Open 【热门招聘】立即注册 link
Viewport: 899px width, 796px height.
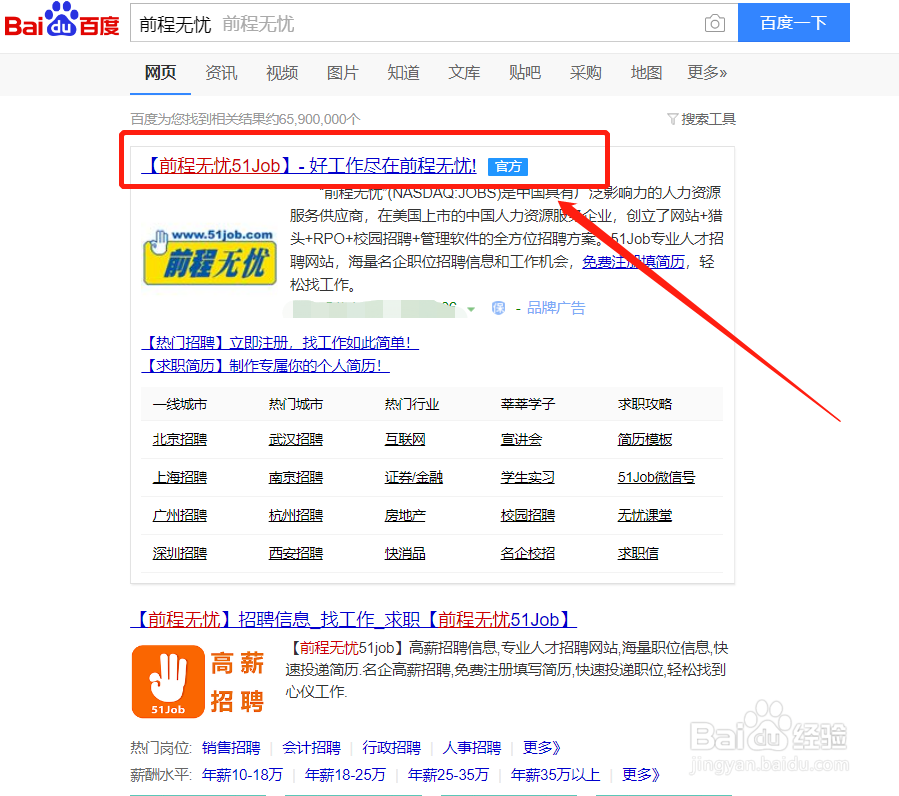pyautogui.click(x=280, y=342)
